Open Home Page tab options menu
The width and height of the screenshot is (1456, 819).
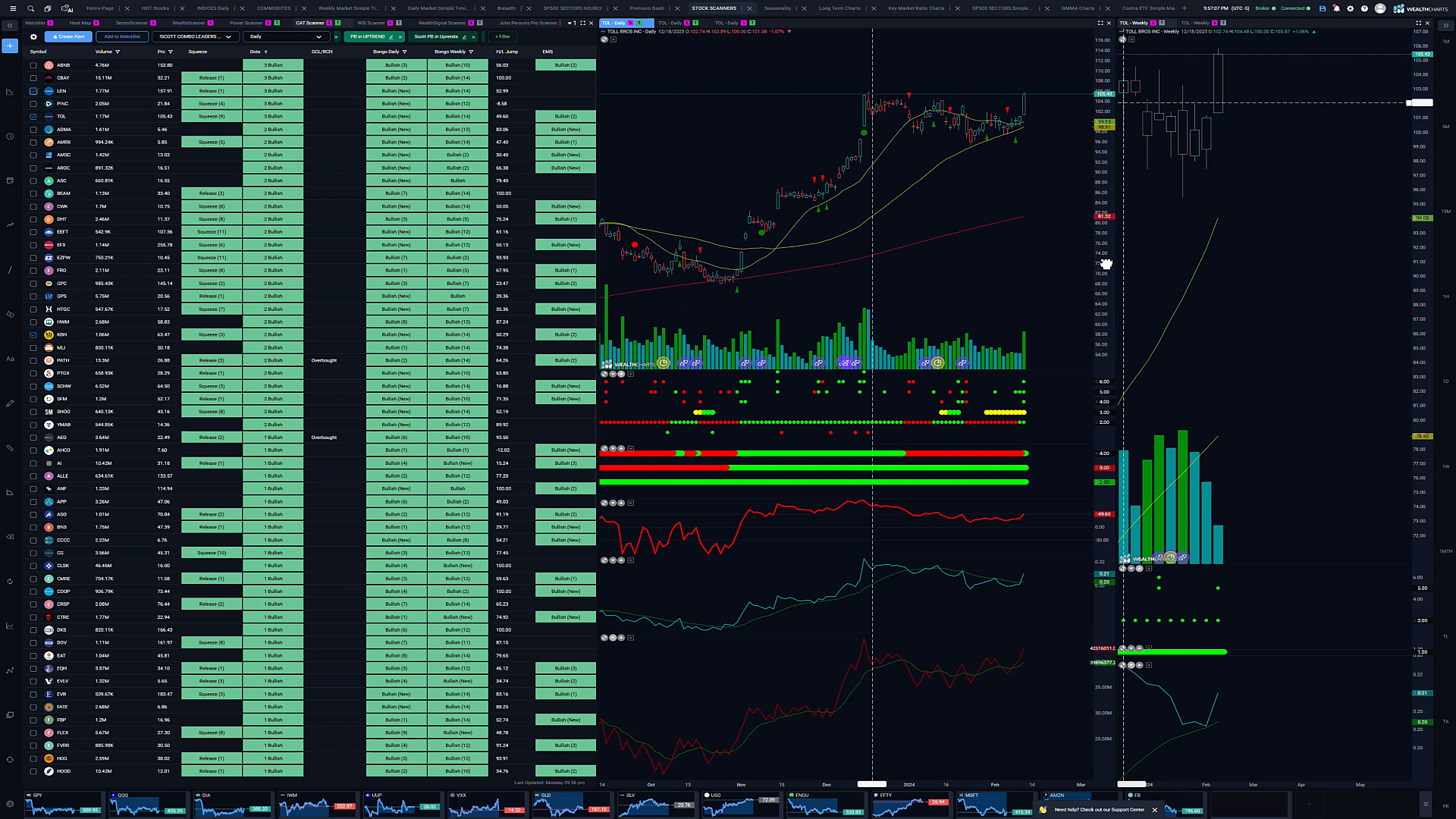click(120, 8)
